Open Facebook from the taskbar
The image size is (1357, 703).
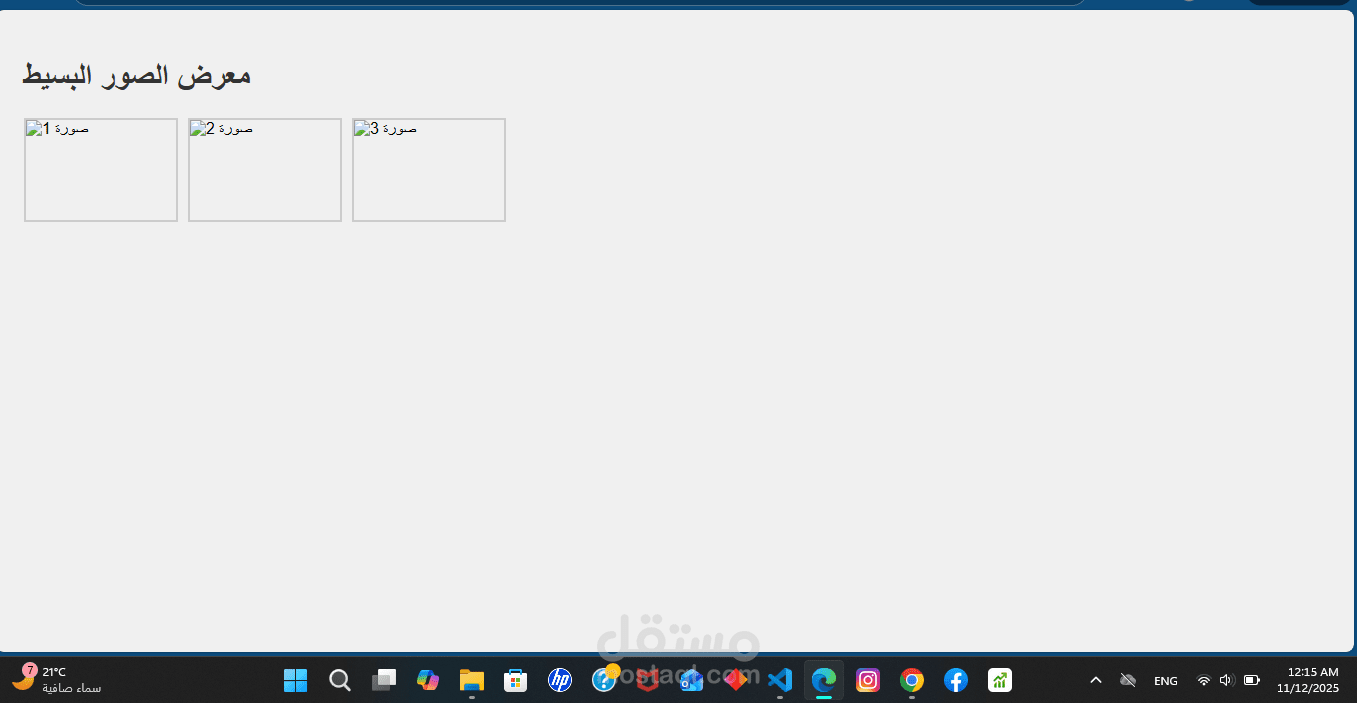956,680
